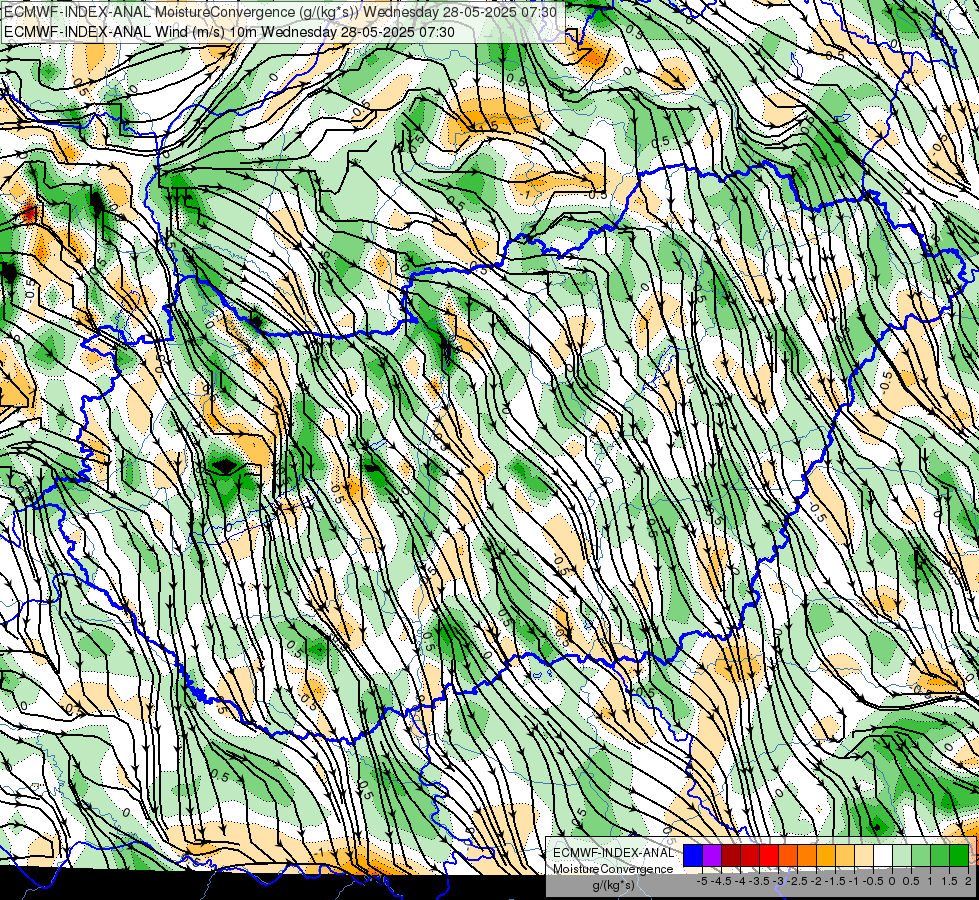The width and height of the screenshot is (979, 900).
Task: Click the white legend swatch between -0.5 and 0
Action: [883, 855]
